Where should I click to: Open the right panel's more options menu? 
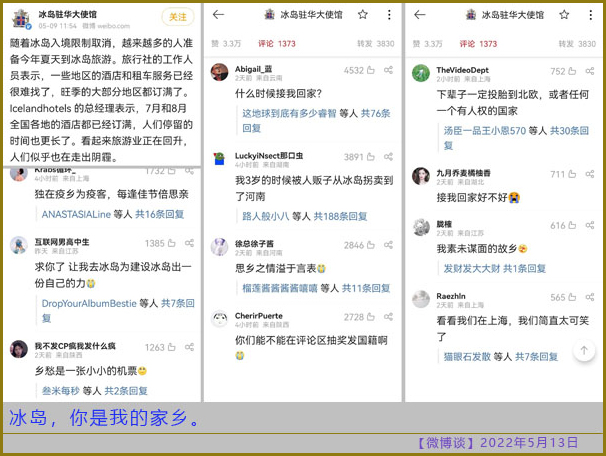point(588,15)
